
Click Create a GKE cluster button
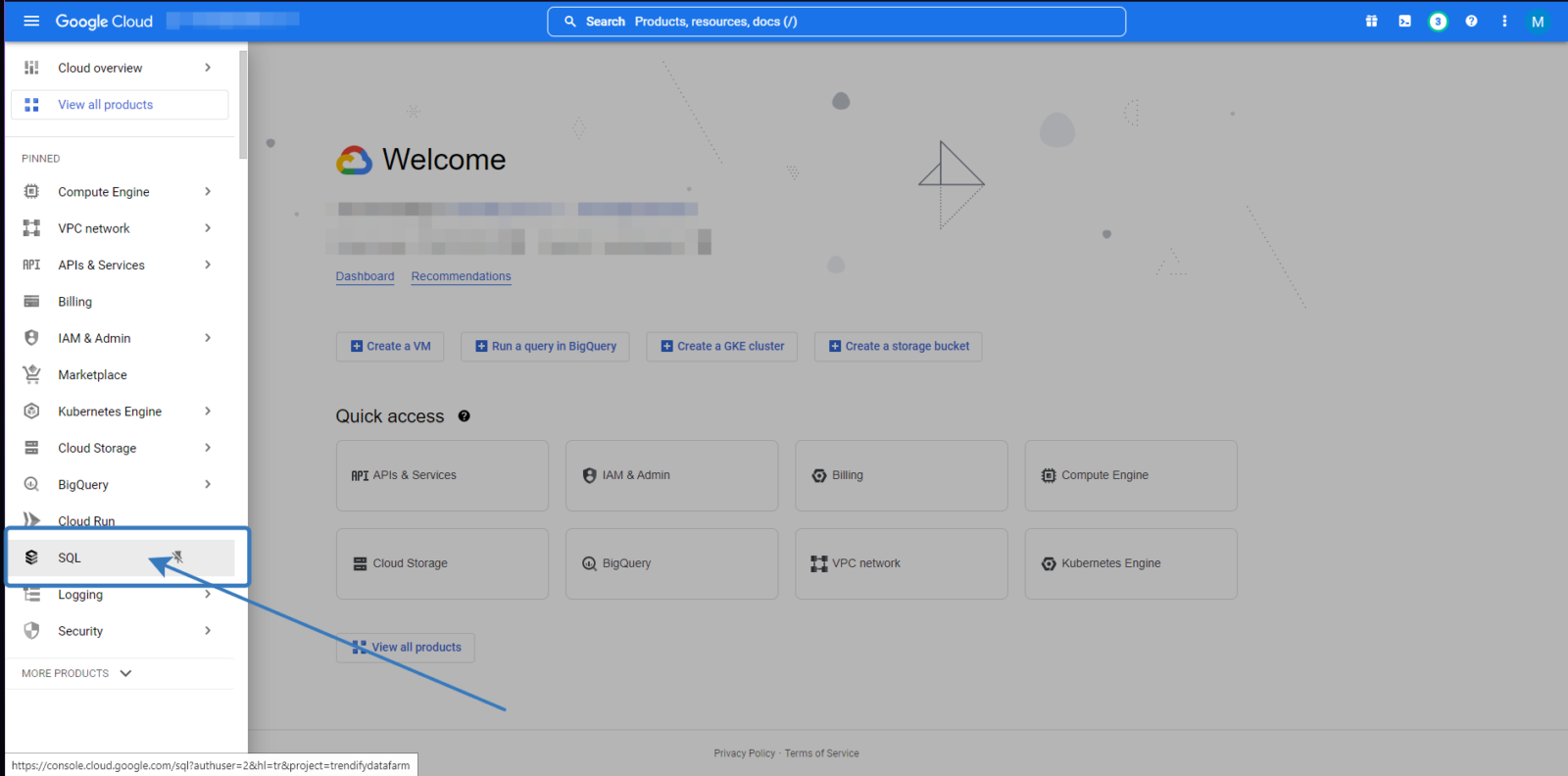[722, 346]
